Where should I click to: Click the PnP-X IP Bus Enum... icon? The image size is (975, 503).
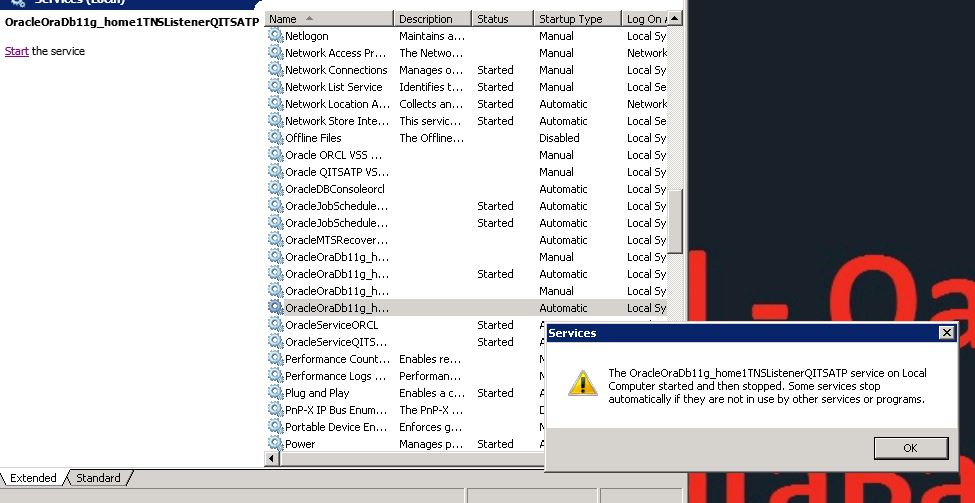(275, 409)
